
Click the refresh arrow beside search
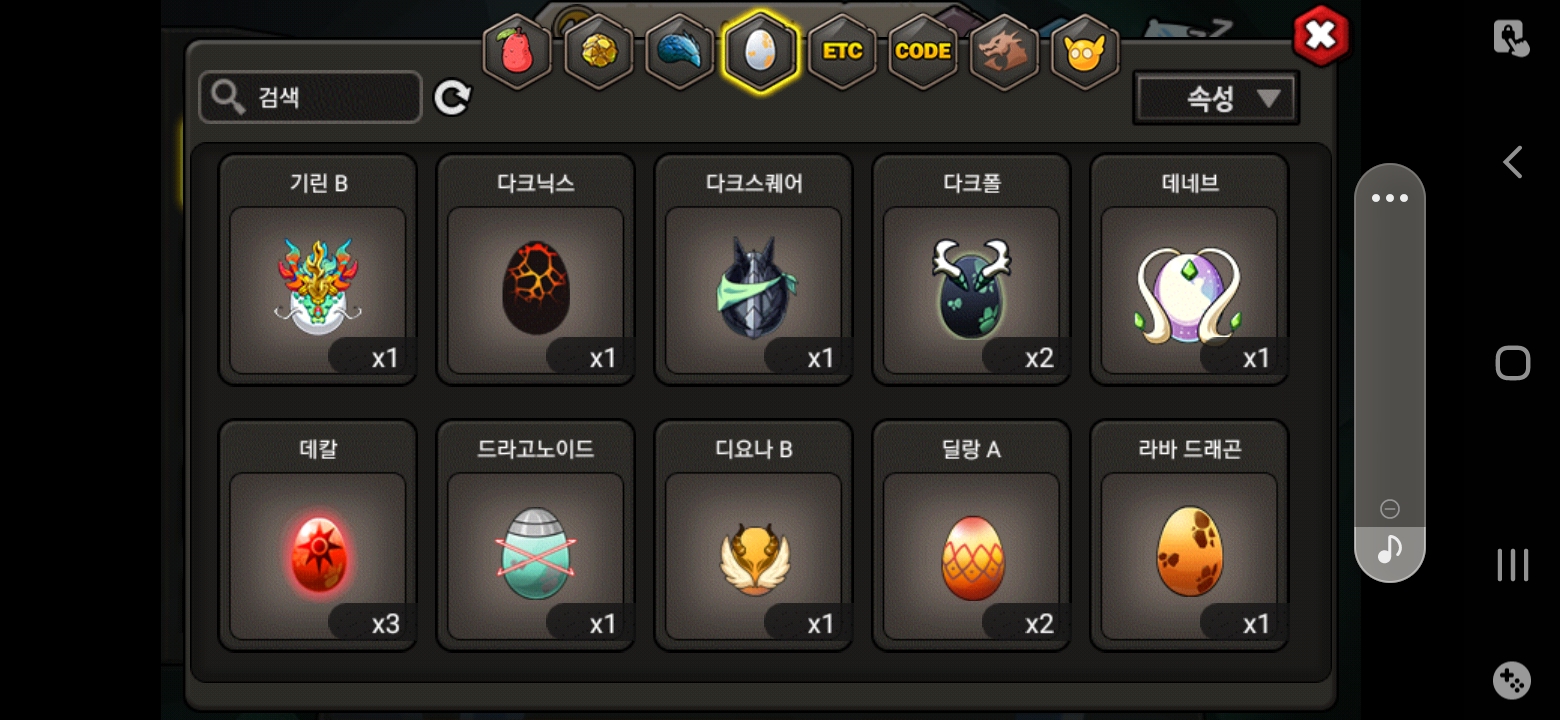pos(452,98)
